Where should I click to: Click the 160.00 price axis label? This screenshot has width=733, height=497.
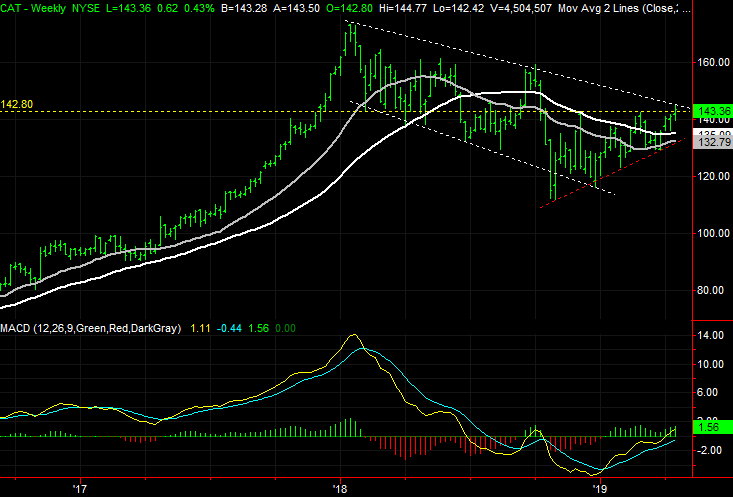tap(714, 62)
